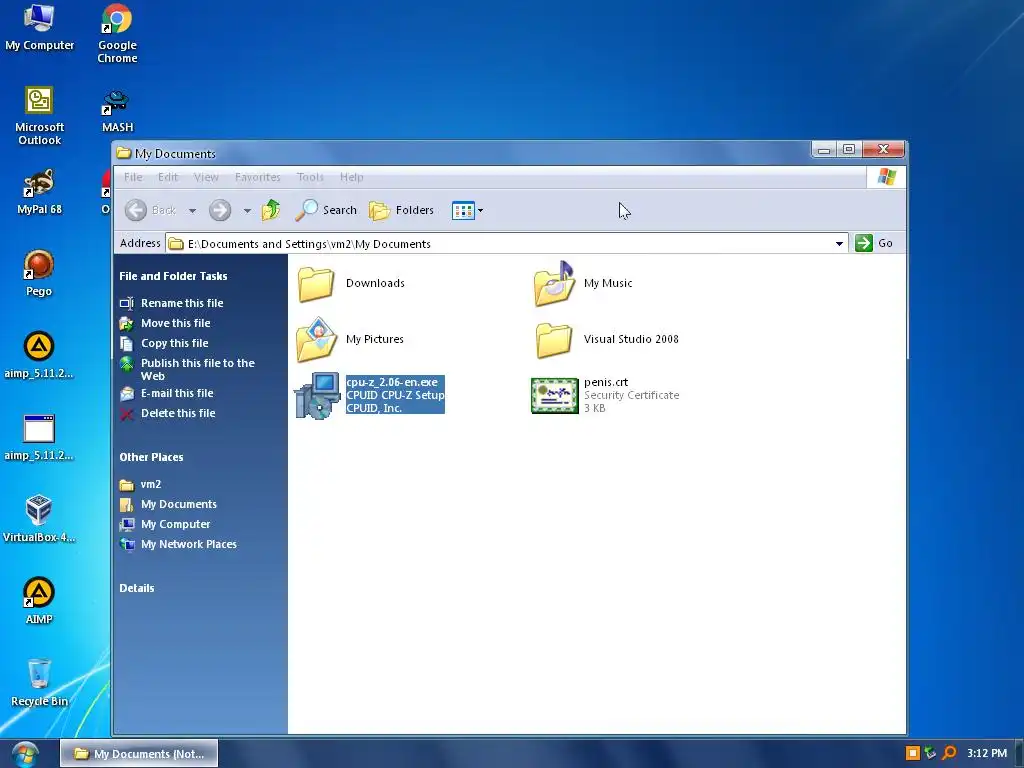Screen dimensions: 1024x768
Task: Select Visual Studio 2008 folder
Action: click(x=607, y=340)
